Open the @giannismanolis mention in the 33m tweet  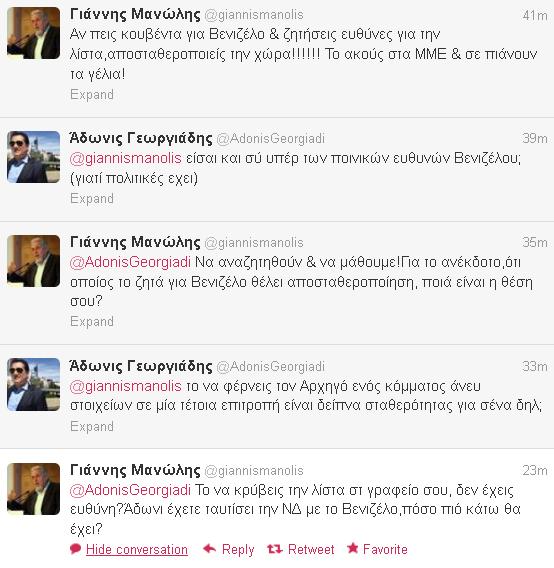[x=125, y=386]
